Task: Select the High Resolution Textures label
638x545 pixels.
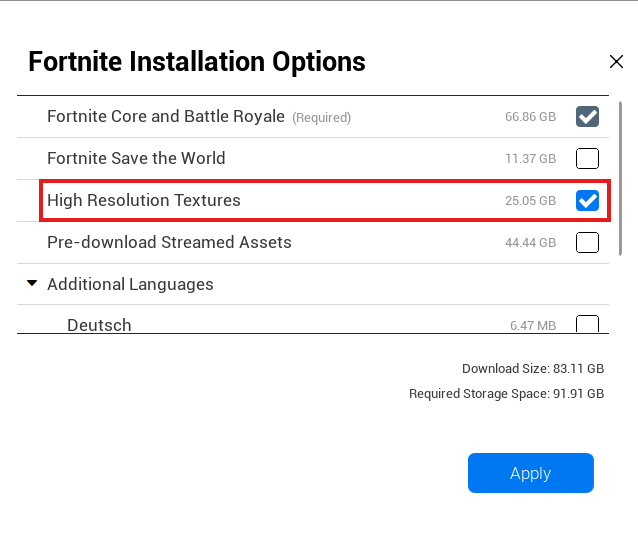Action: [144, 200]
